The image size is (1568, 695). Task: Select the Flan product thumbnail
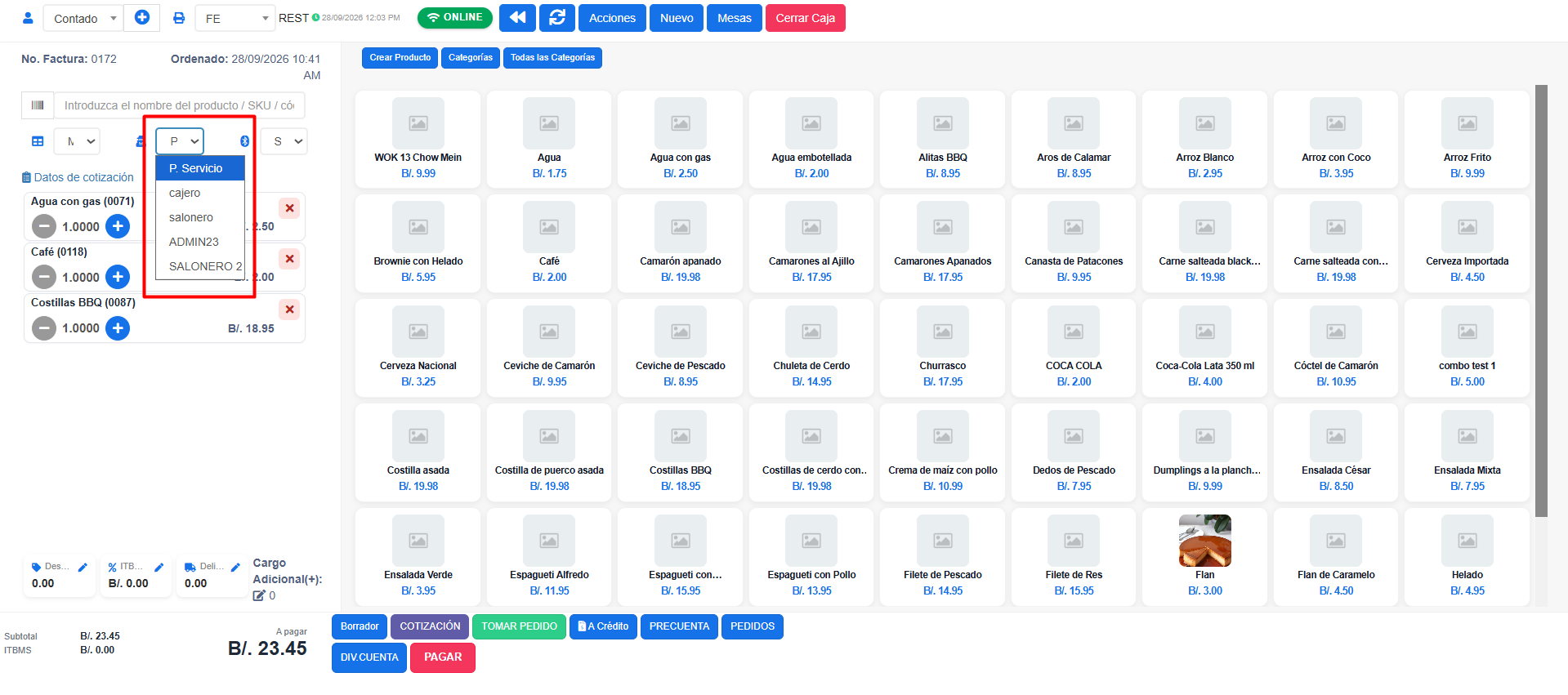1205,541
